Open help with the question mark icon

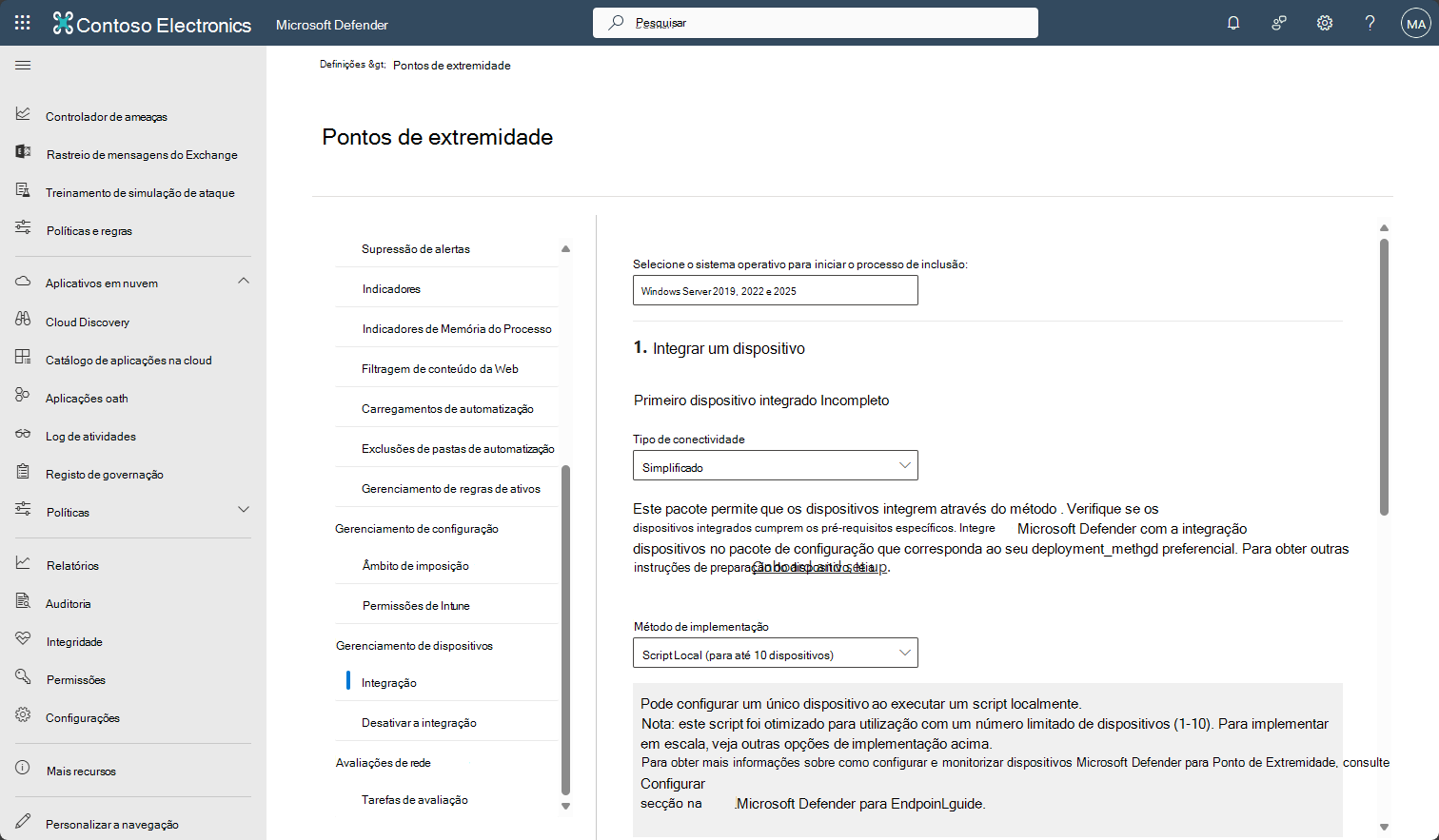(x=1370, y=23)
